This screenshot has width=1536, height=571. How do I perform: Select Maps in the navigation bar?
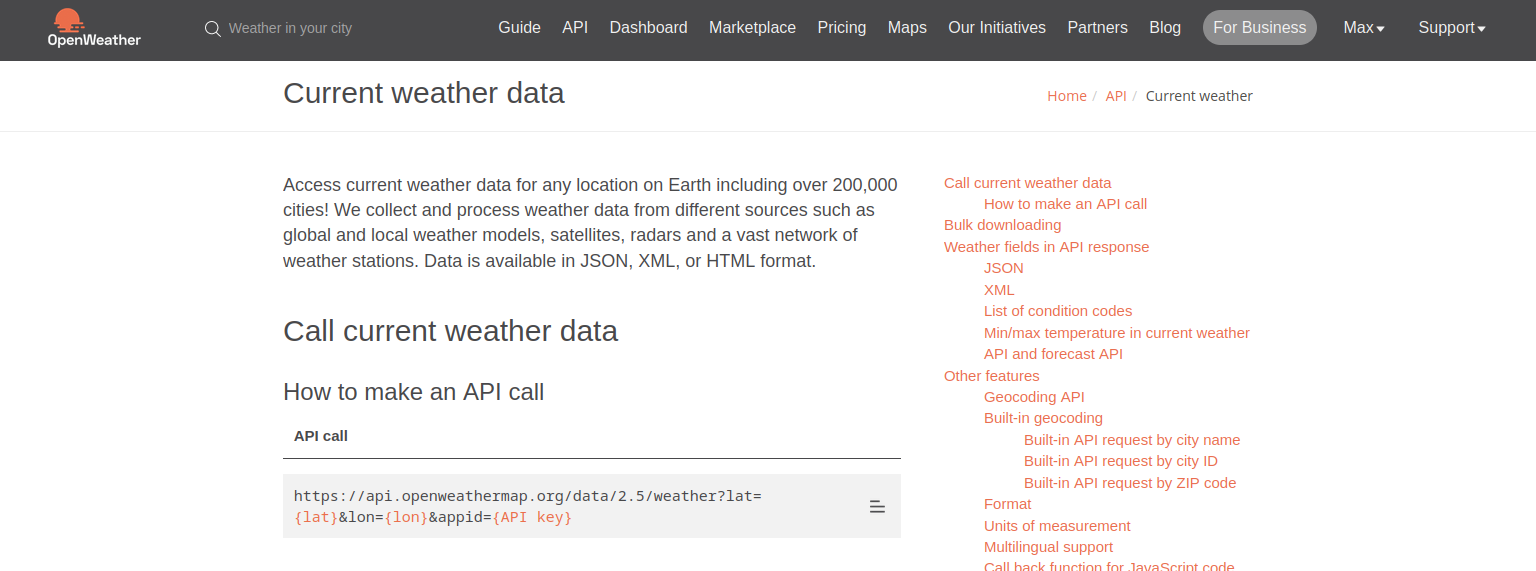[907, 28]
